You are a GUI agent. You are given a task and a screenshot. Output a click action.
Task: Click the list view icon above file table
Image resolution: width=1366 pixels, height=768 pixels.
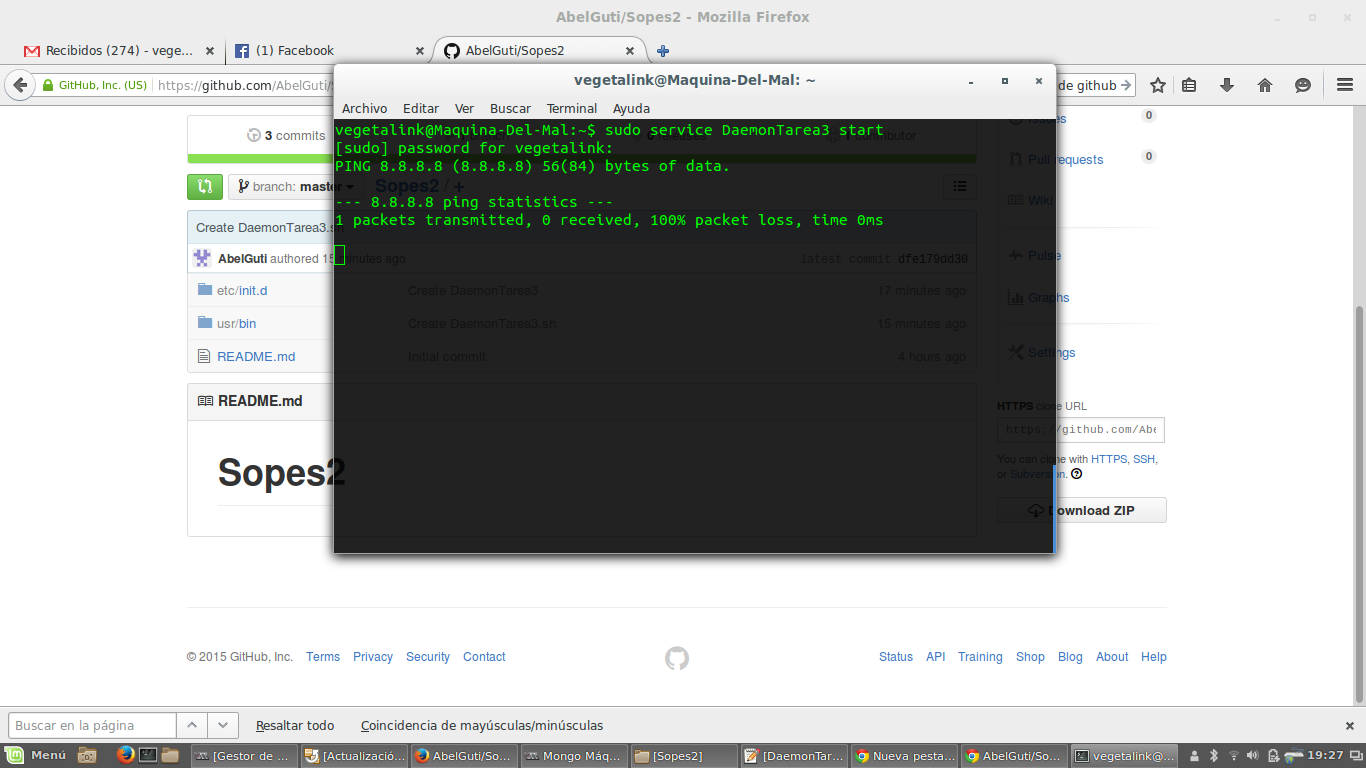pos(960,185)
